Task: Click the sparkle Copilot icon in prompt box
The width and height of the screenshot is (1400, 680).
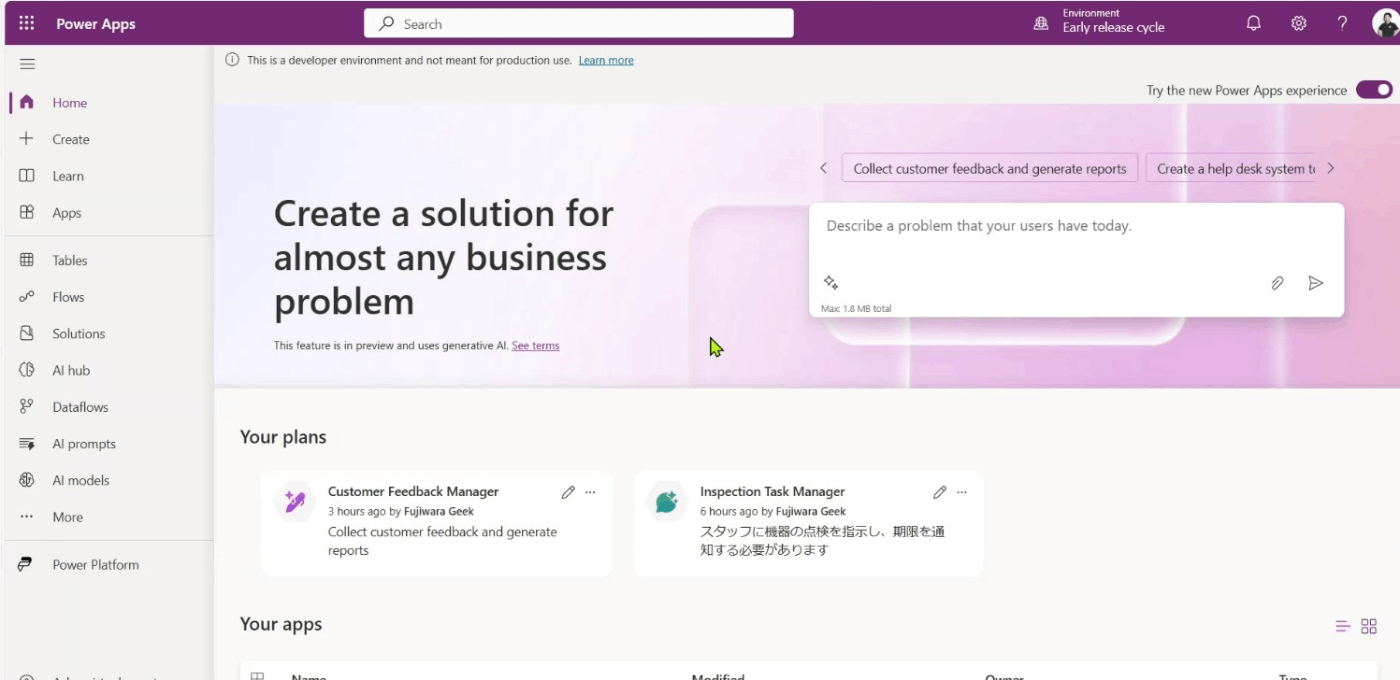Action: pos(830,283)
